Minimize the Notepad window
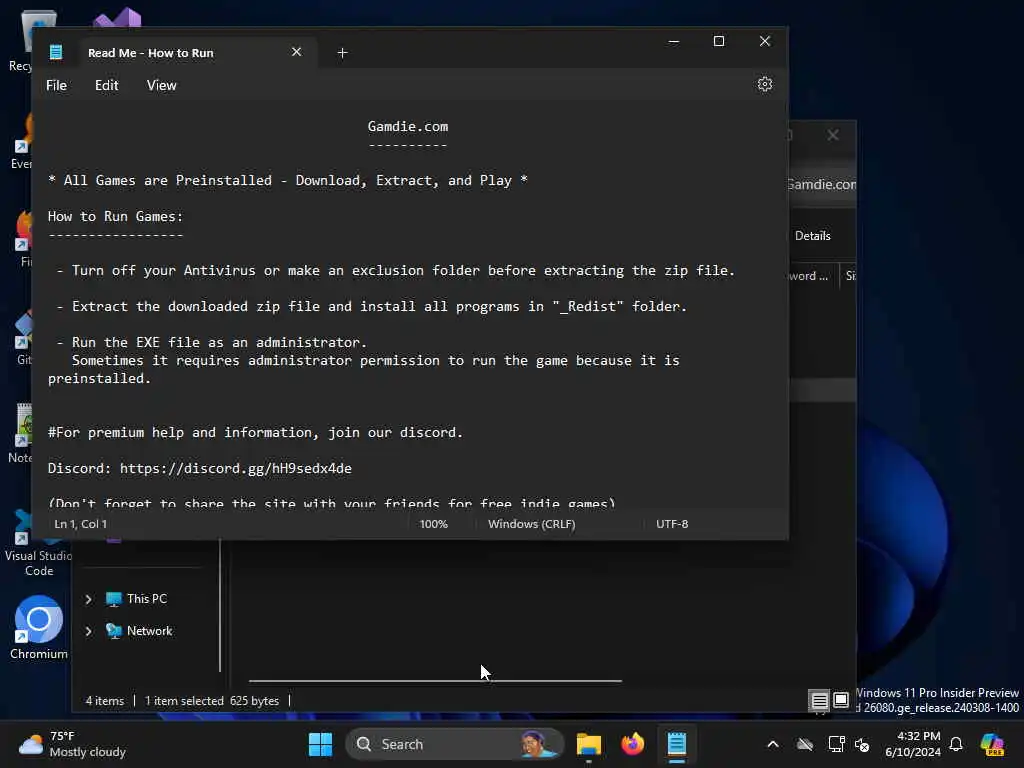Image resolution: width=1024 pixels, height=768 pixels. (x=674, y=41)
